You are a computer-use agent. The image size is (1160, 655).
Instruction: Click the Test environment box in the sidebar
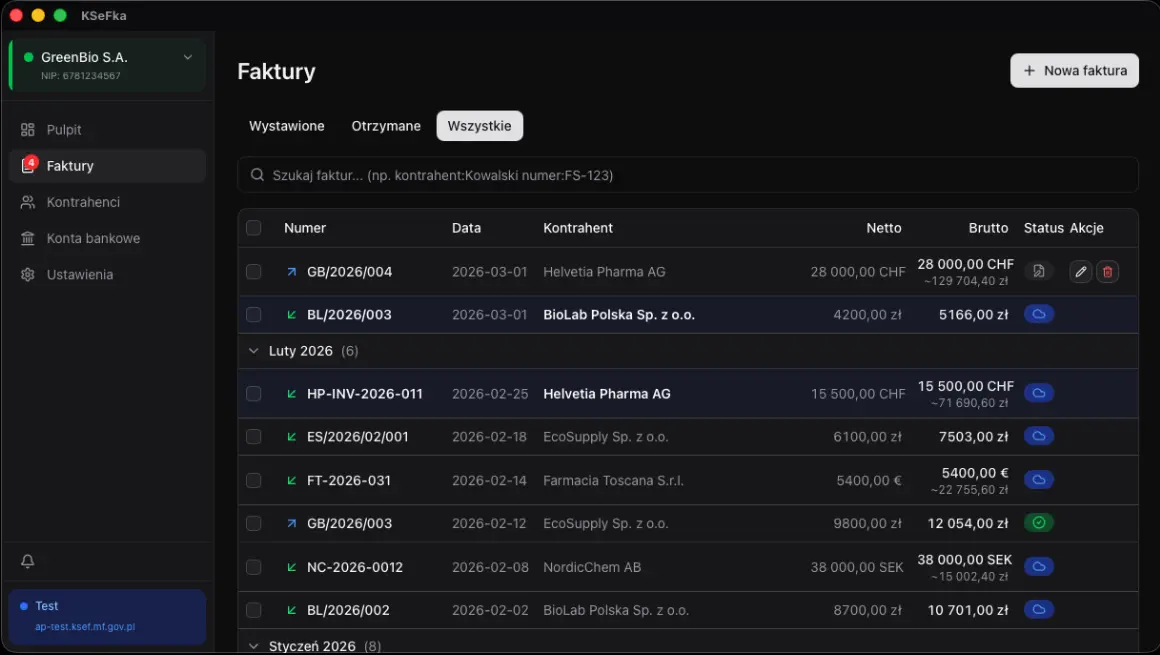(107, 616)
